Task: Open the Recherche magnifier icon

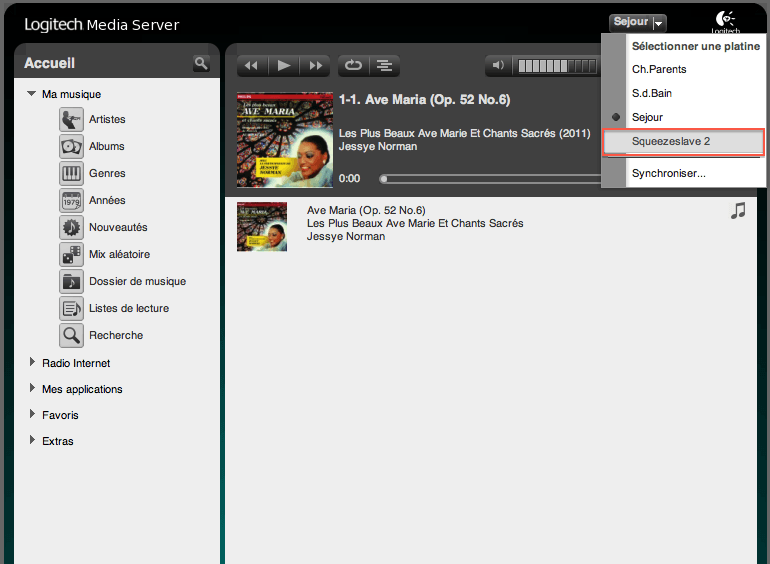Action: point(71,335)
